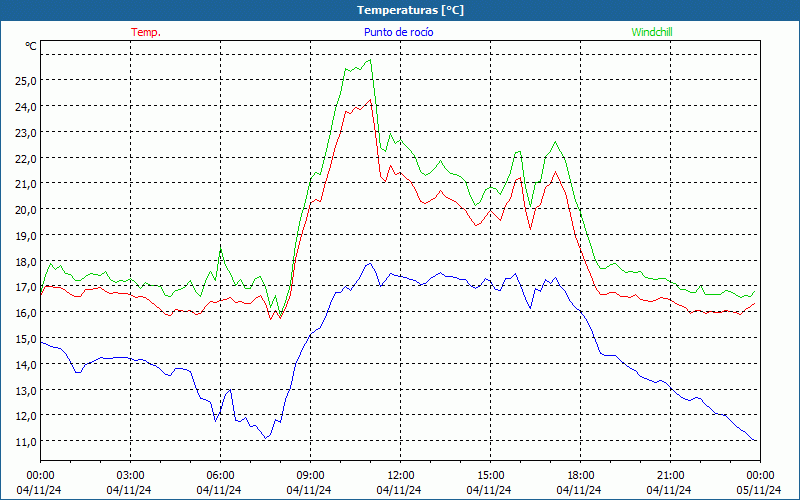Click the °C unit label on the axis
This screenshot has height=500, width=800.
31,46
